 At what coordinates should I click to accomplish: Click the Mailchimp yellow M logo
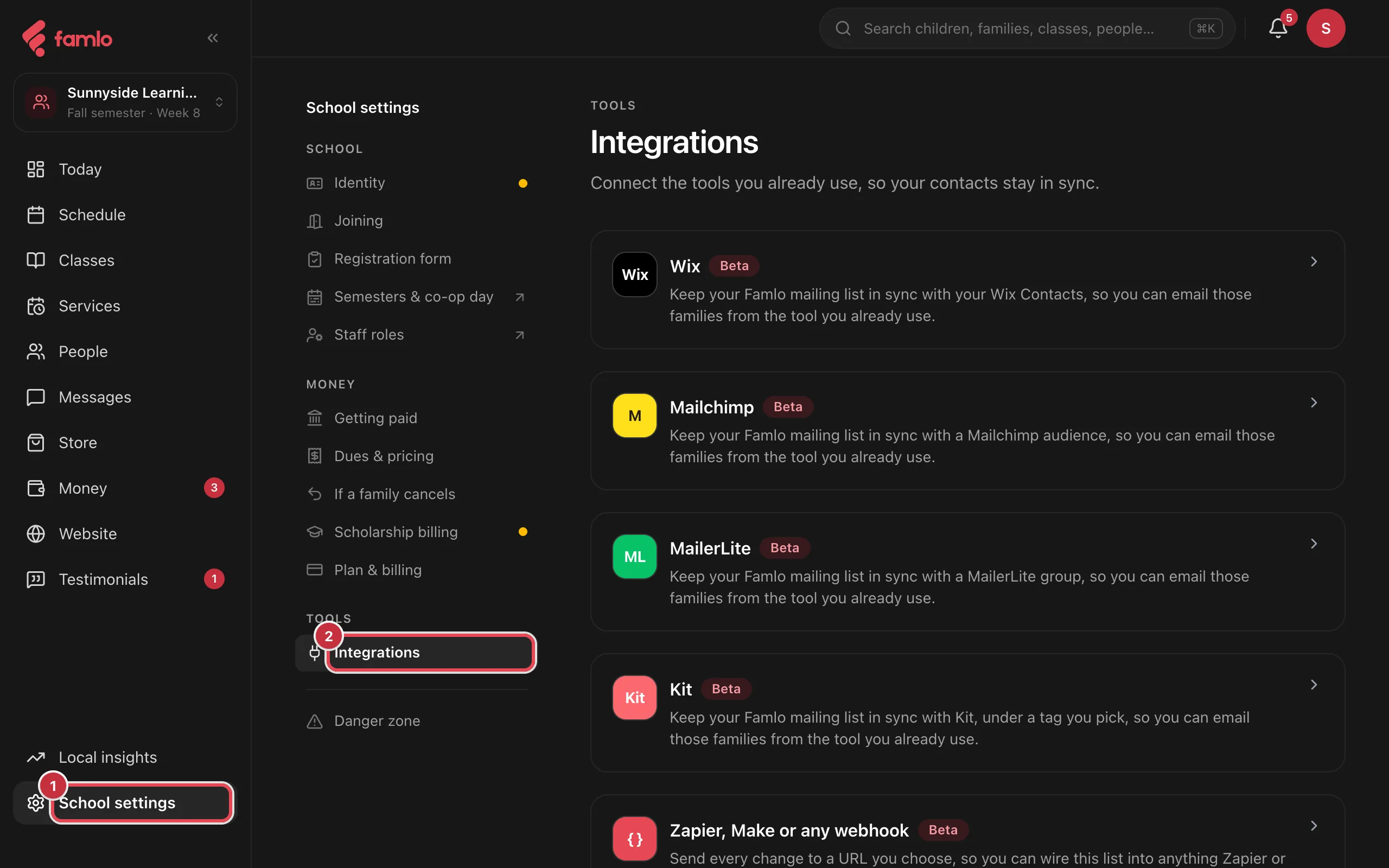634,416
